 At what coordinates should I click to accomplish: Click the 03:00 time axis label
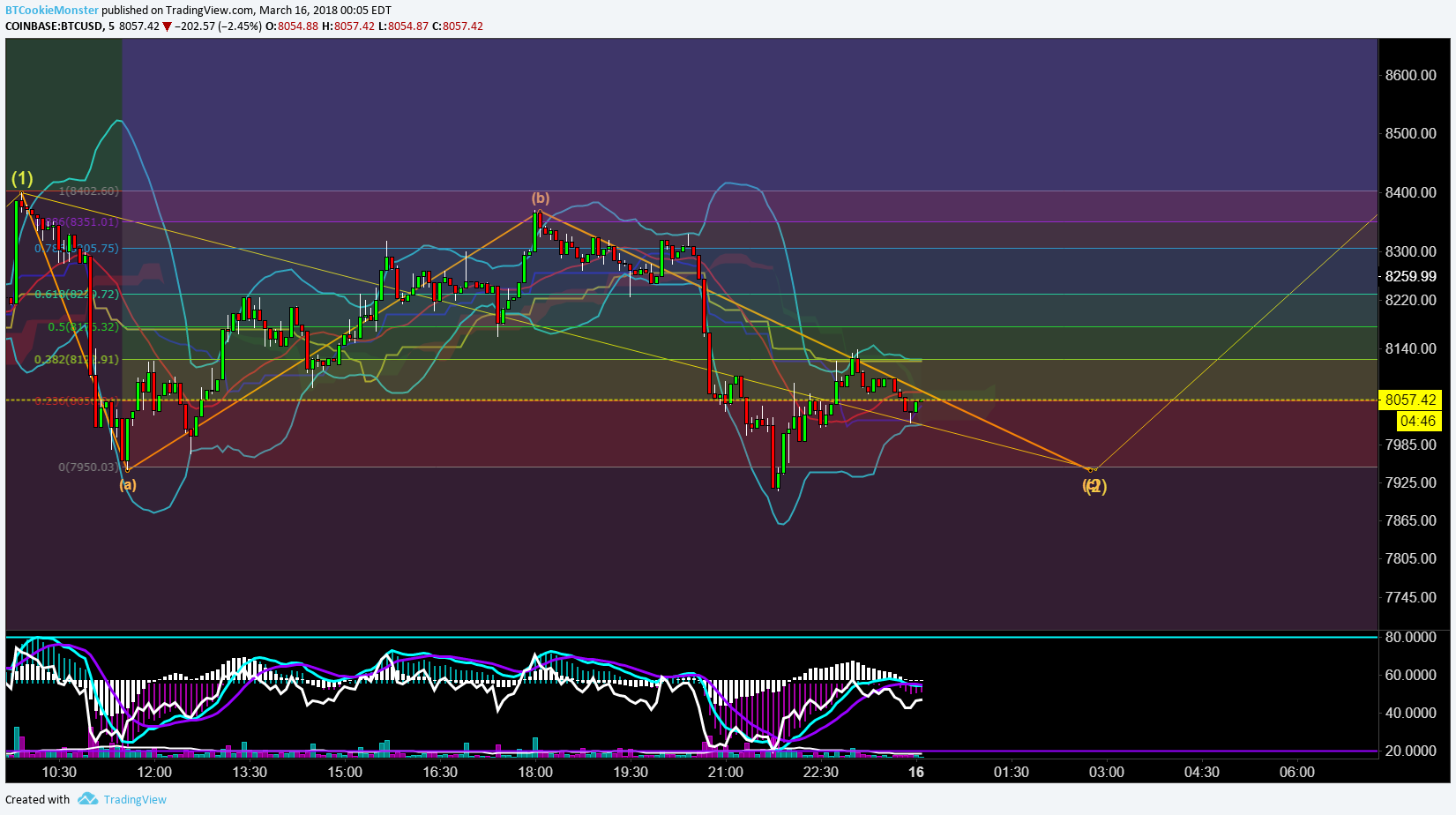(x=1107, y=772)
